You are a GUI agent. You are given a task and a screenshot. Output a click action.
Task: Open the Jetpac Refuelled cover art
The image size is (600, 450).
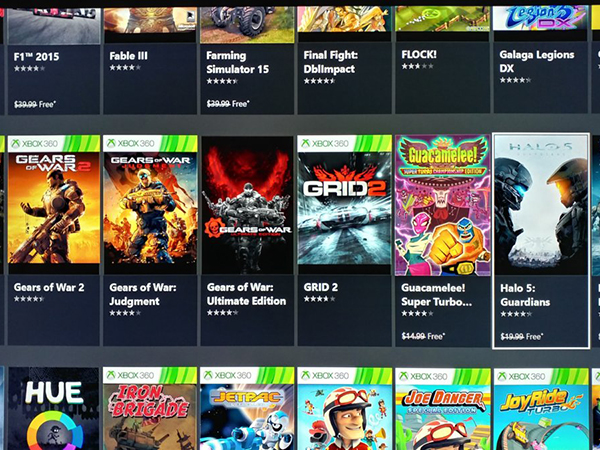[247, 409]
